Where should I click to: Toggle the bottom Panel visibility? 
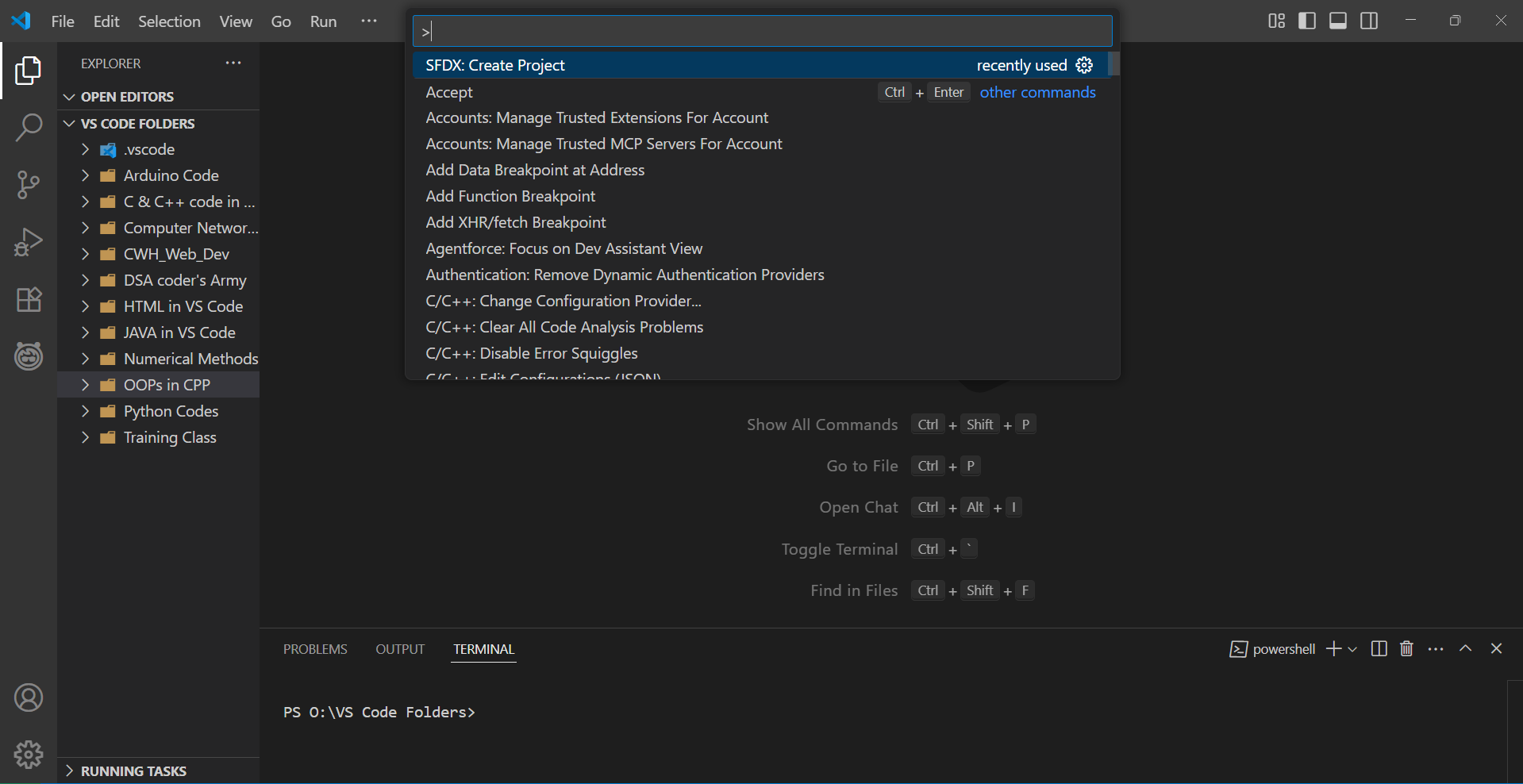[x=1338, y=21]
